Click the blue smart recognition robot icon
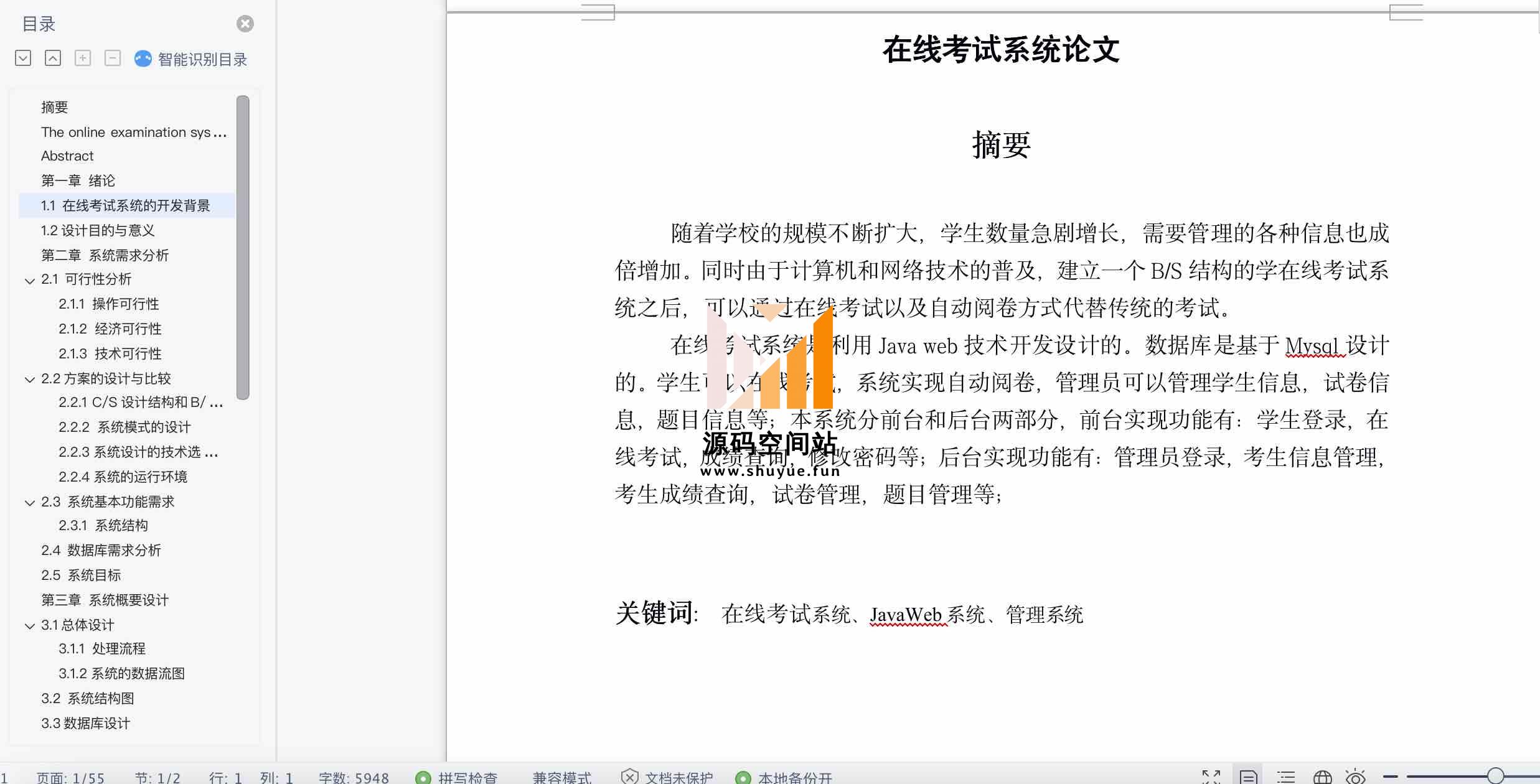Viewport: 1540px width, 784px height. [143, 58]
